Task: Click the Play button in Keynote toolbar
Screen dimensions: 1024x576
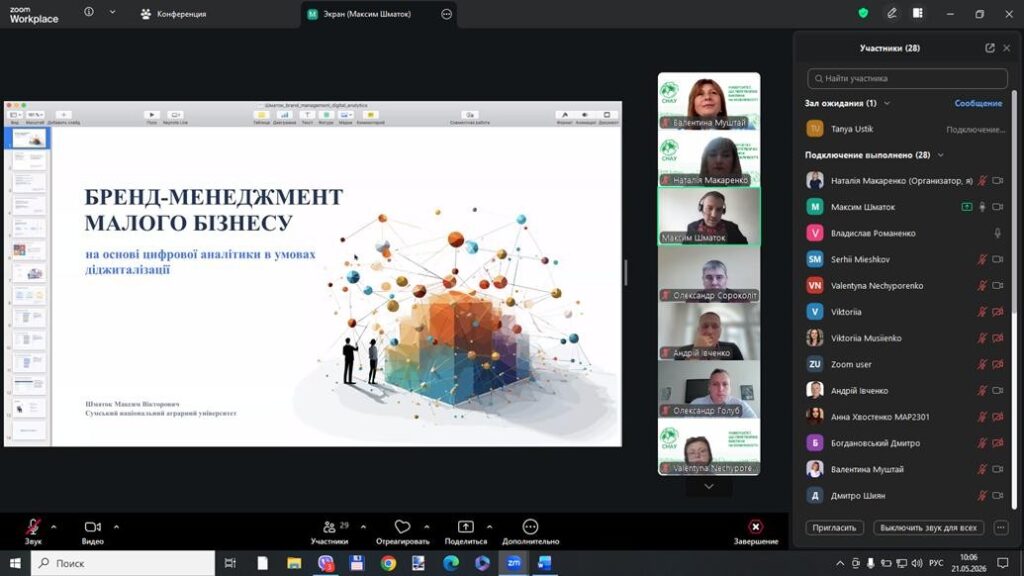Action: pyautogui.click(x=152, y=116)
